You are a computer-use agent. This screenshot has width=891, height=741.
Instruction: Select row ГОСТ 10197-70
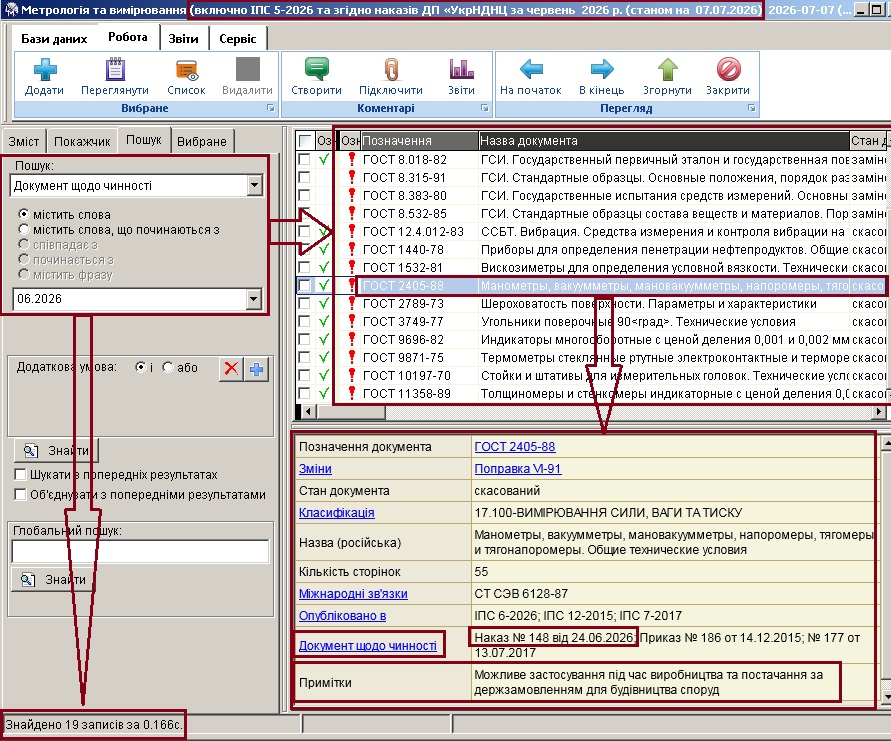click(591, 376)
